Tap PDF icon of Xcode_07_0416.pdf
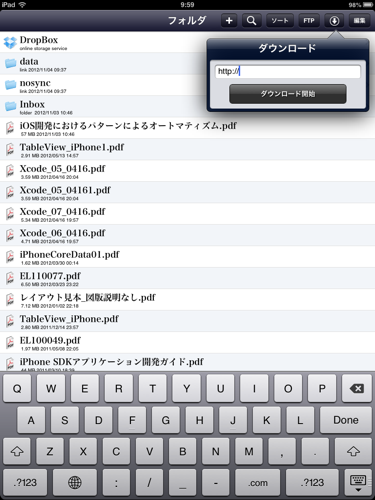This screenshot has width=375, height=500. point(10,213)
